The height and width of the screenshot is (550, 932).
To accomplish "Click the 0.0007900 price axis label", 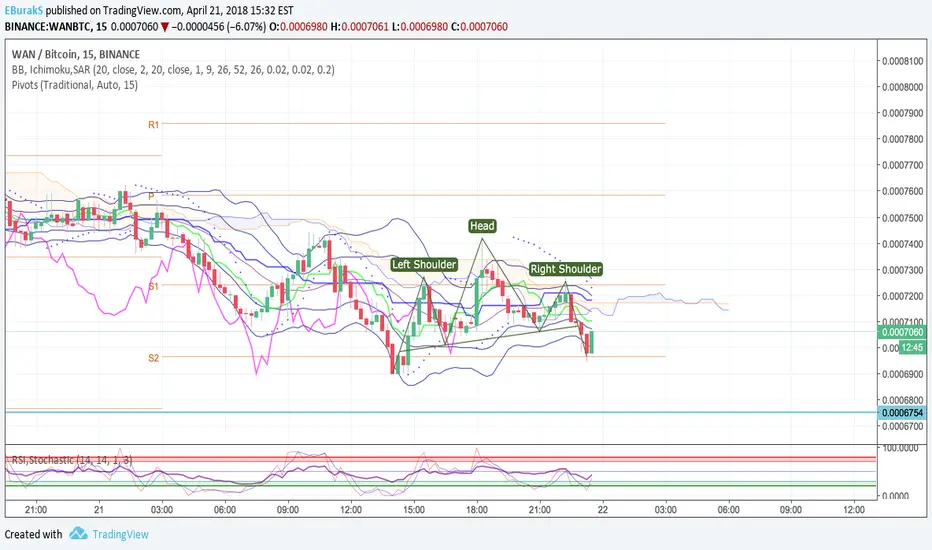I will click(x=902, y=114).
